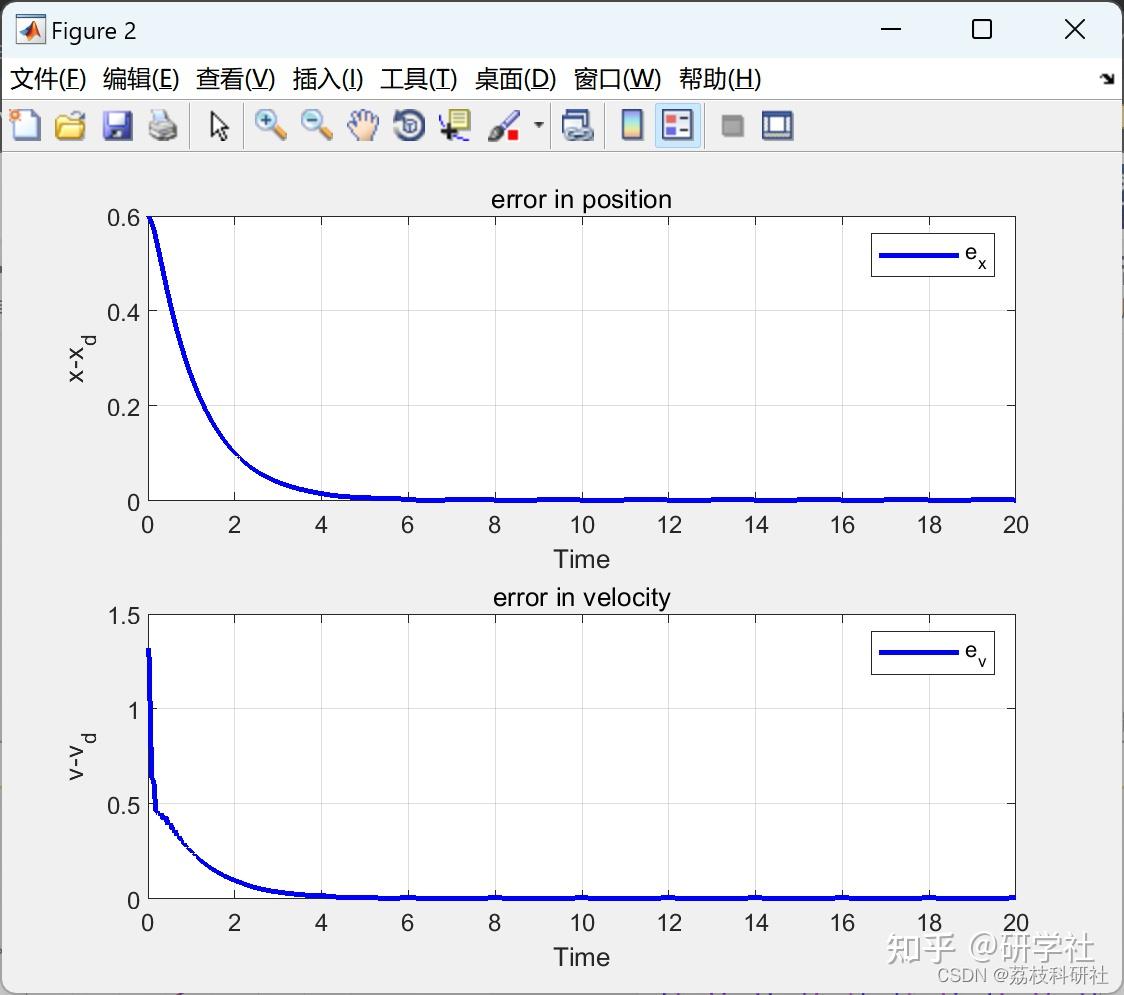1124x995 pixels.
Task: Click the Hide Plot Tools icon
Action: [x=732, y=126]
